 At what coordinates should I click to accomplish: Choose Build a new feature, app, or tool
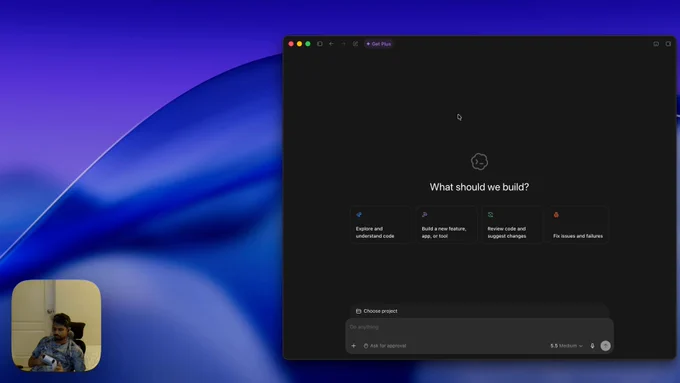point(446,225)
